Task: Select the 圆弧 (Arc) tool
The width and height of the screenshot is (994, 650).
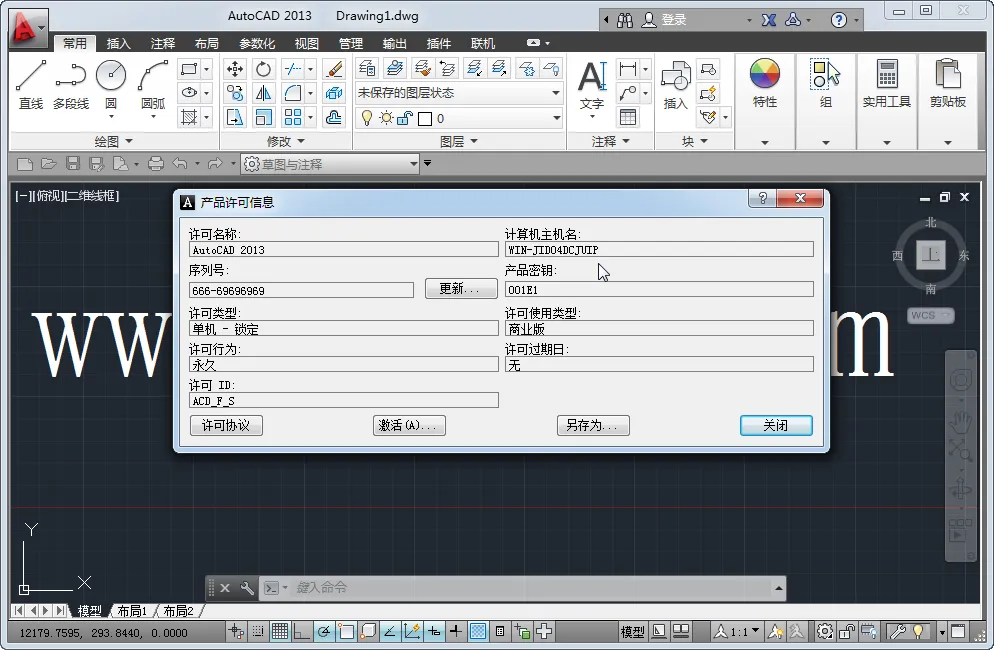Action: (153, 80)
